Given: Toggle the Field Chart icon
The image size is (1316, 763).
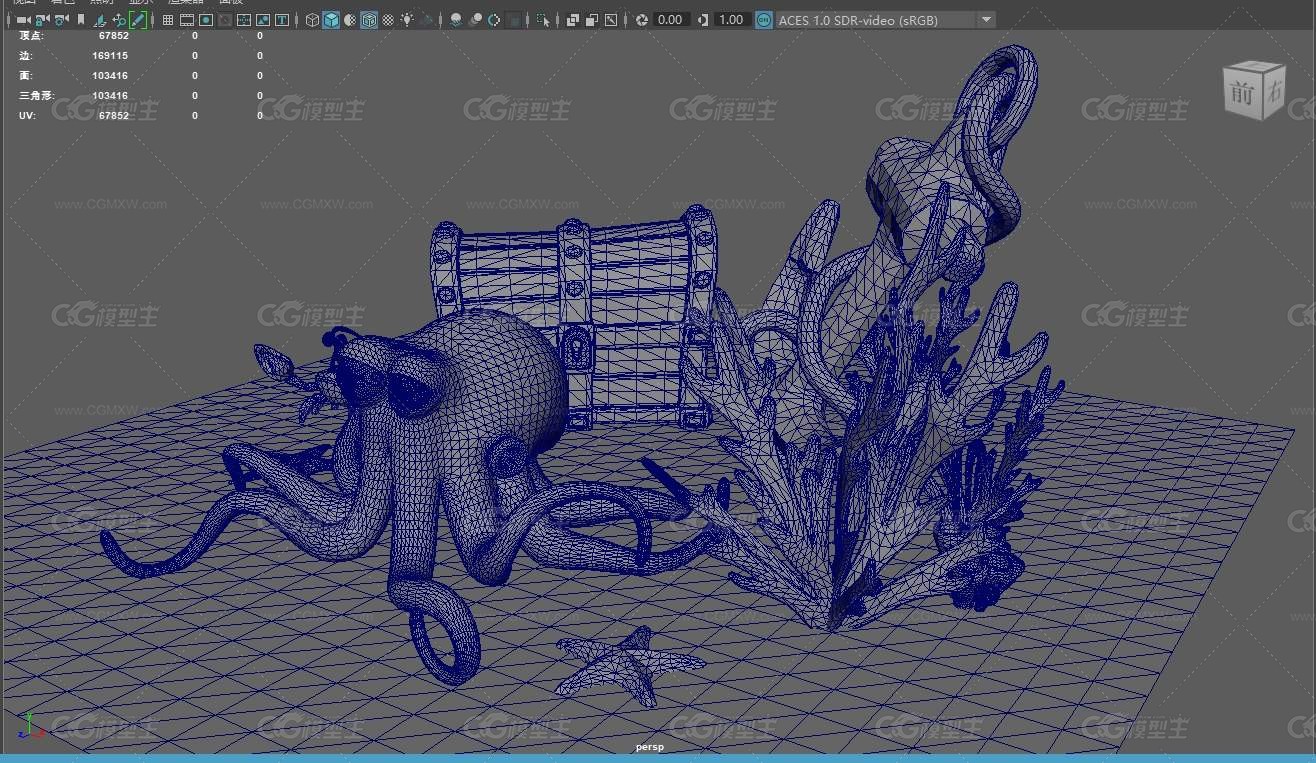Looking at the screenshot, I should point(244,20).
